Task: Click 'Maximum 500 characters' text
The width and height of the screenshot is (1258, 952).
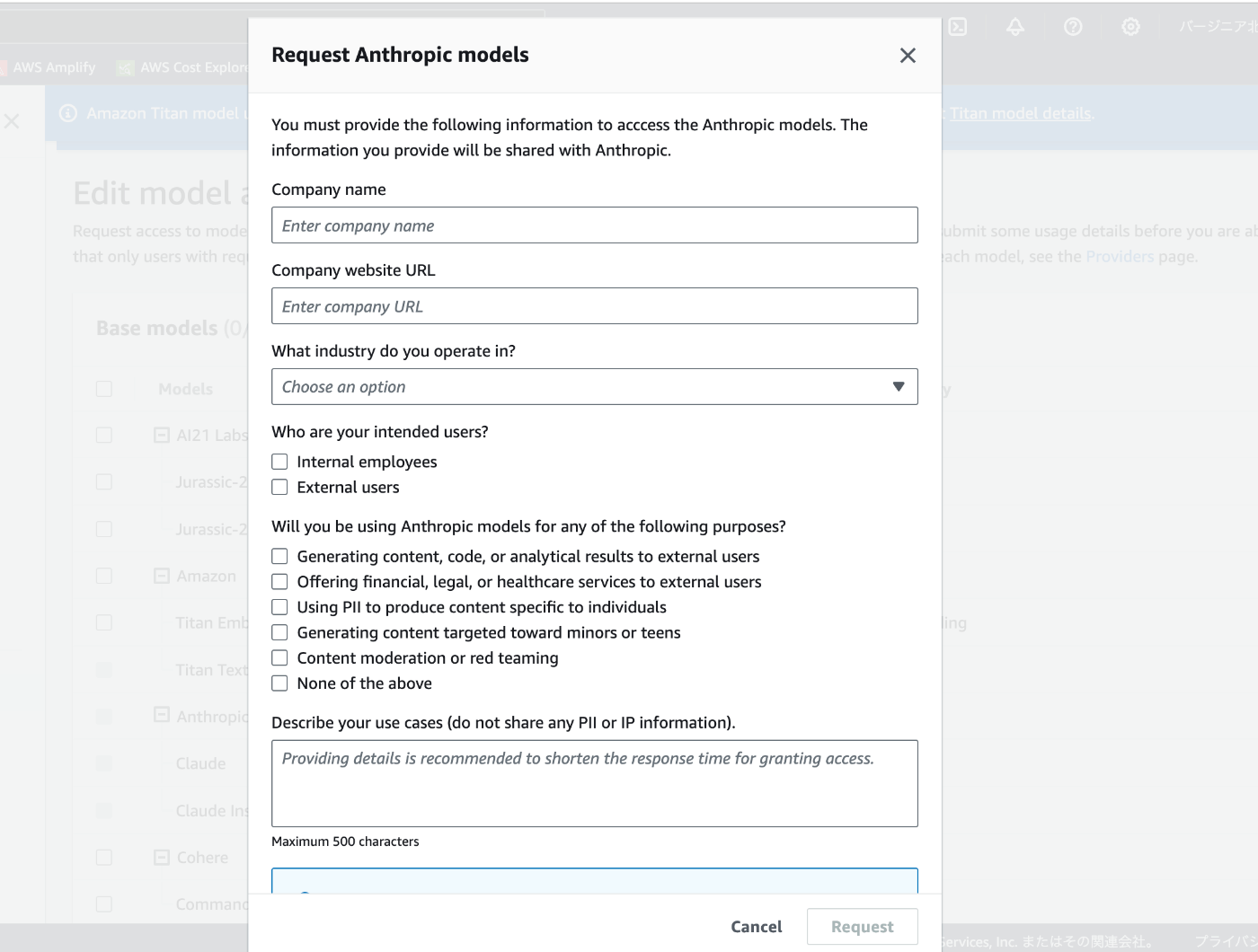Action: click(345, 842)
